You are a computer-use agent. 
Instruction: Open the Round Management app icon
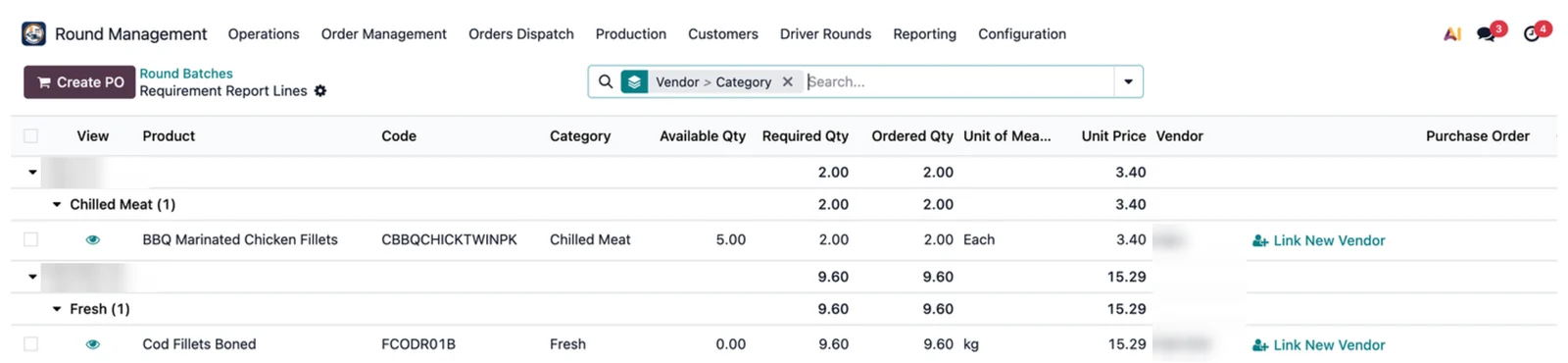(33, 33)
